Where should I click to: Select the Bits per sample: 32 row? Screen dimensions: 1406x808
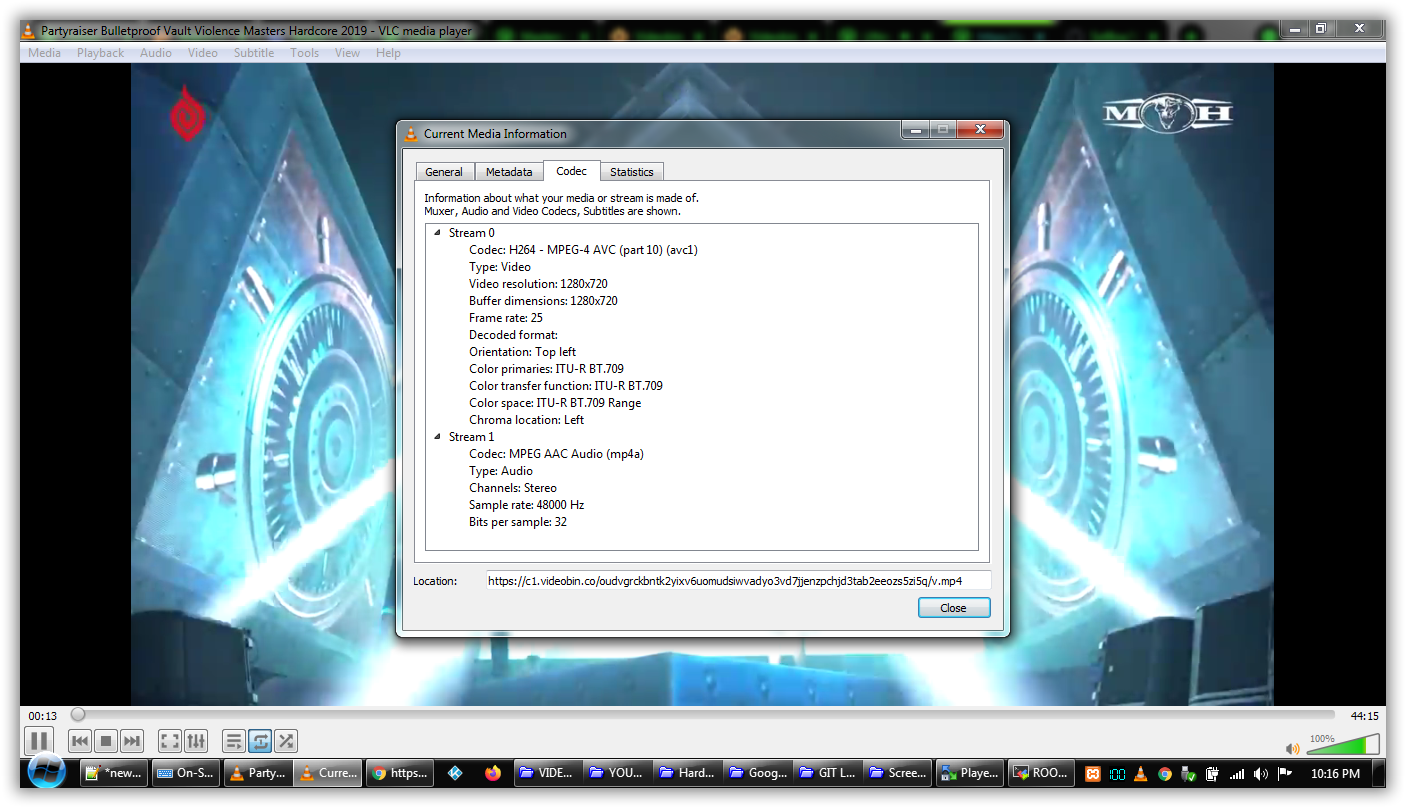[518, 522]
